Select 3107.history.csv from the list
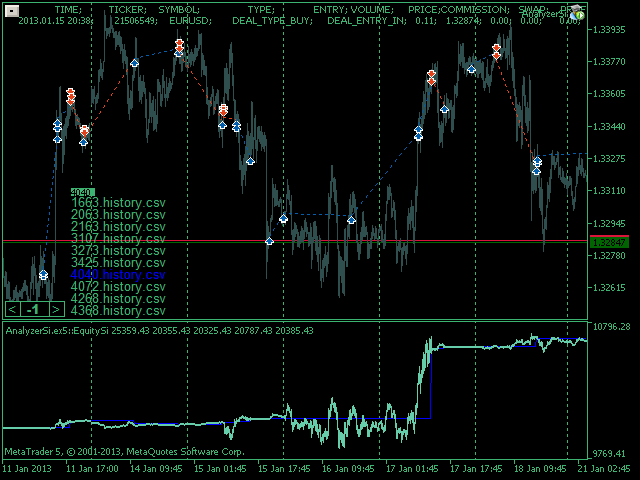 tap(118, 238)
